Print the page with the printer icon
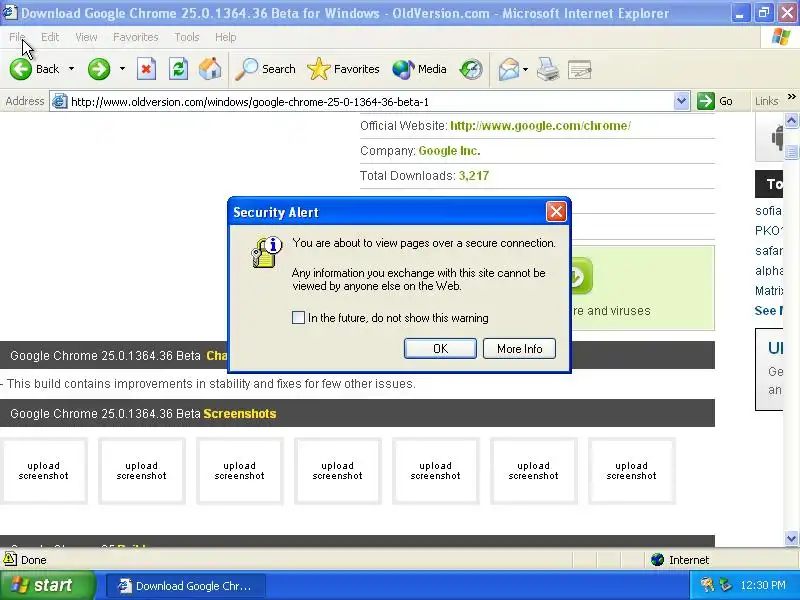The image size is (800, 600). click(548, 69)
